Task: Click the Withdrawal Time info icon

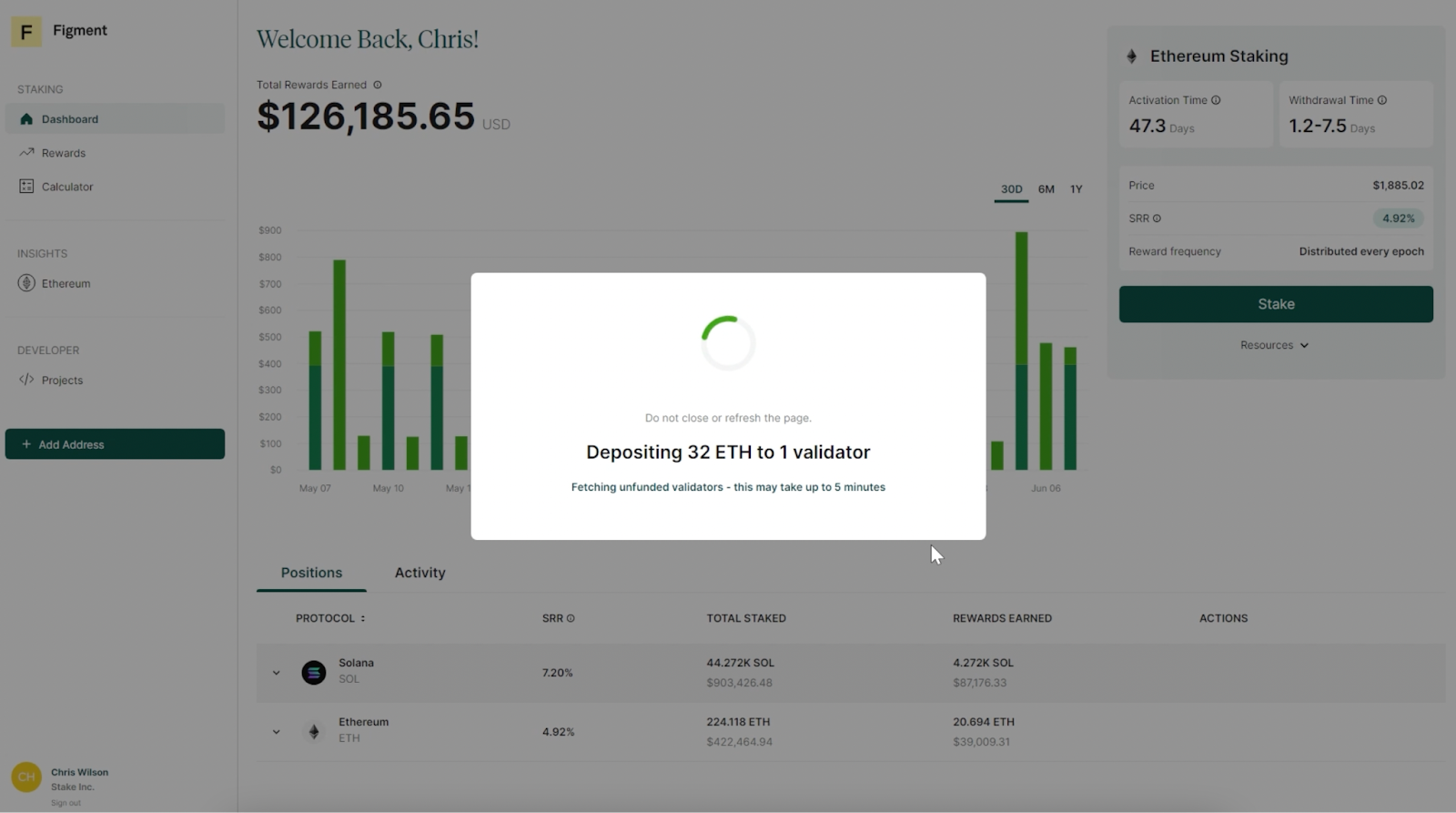Action: [x=1382, y=100]
